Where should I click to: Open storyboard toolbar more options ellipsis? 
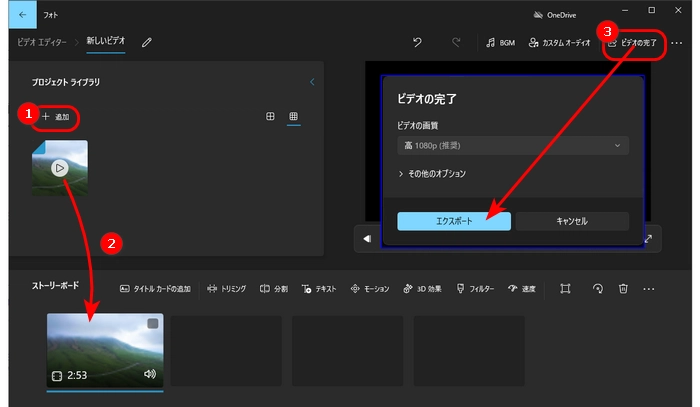point(649,289)
